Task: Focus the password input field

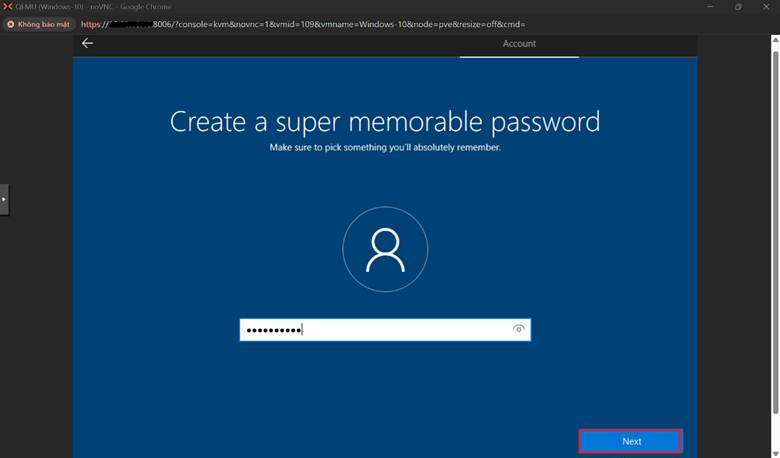Action: coord(400,330)
